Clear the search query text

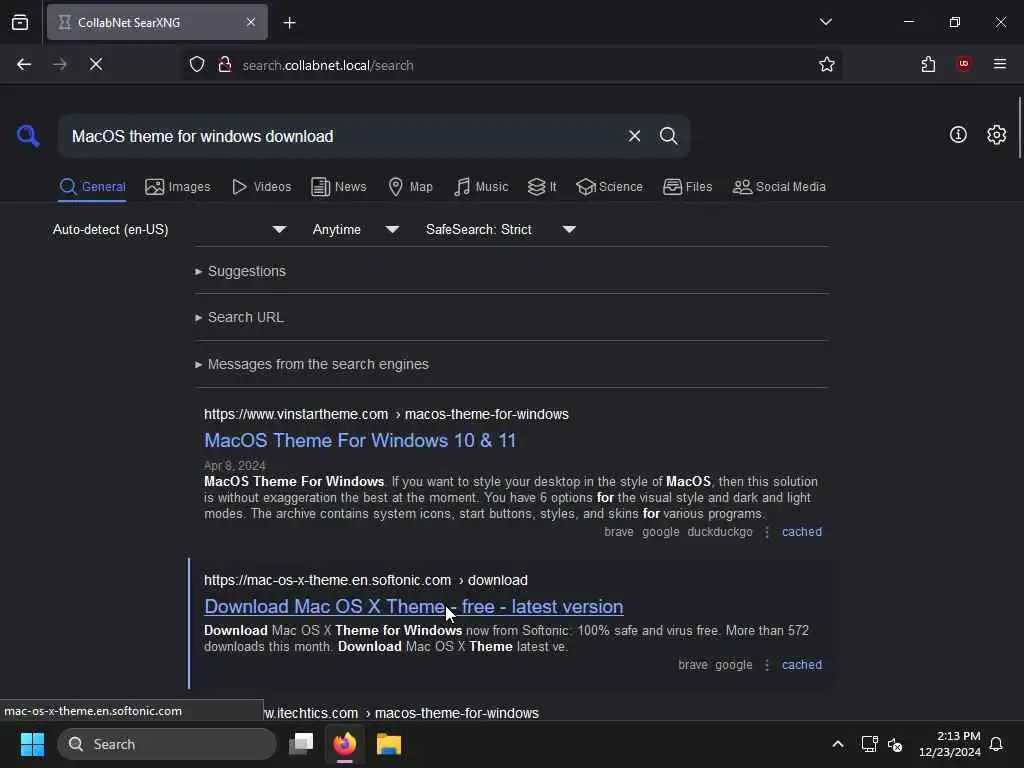click(x=634, y=136)
